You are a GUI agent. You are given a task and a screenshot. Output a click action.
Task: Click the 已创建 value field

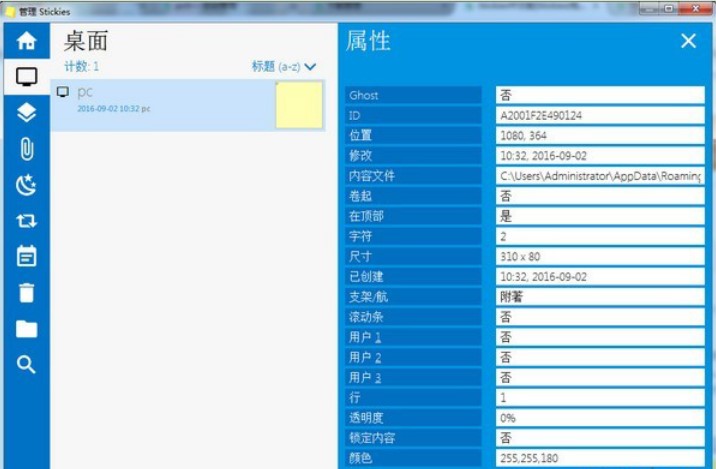(x=600, y=276)
